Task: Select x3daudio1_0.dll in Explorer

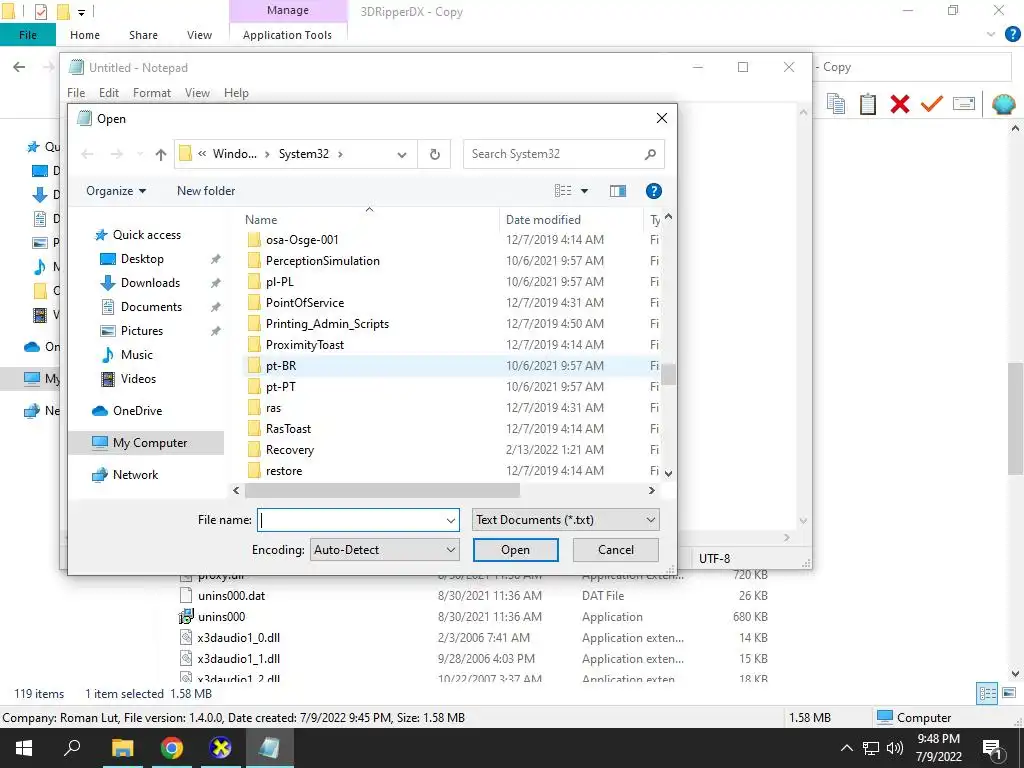Action: tap(238, 637)
